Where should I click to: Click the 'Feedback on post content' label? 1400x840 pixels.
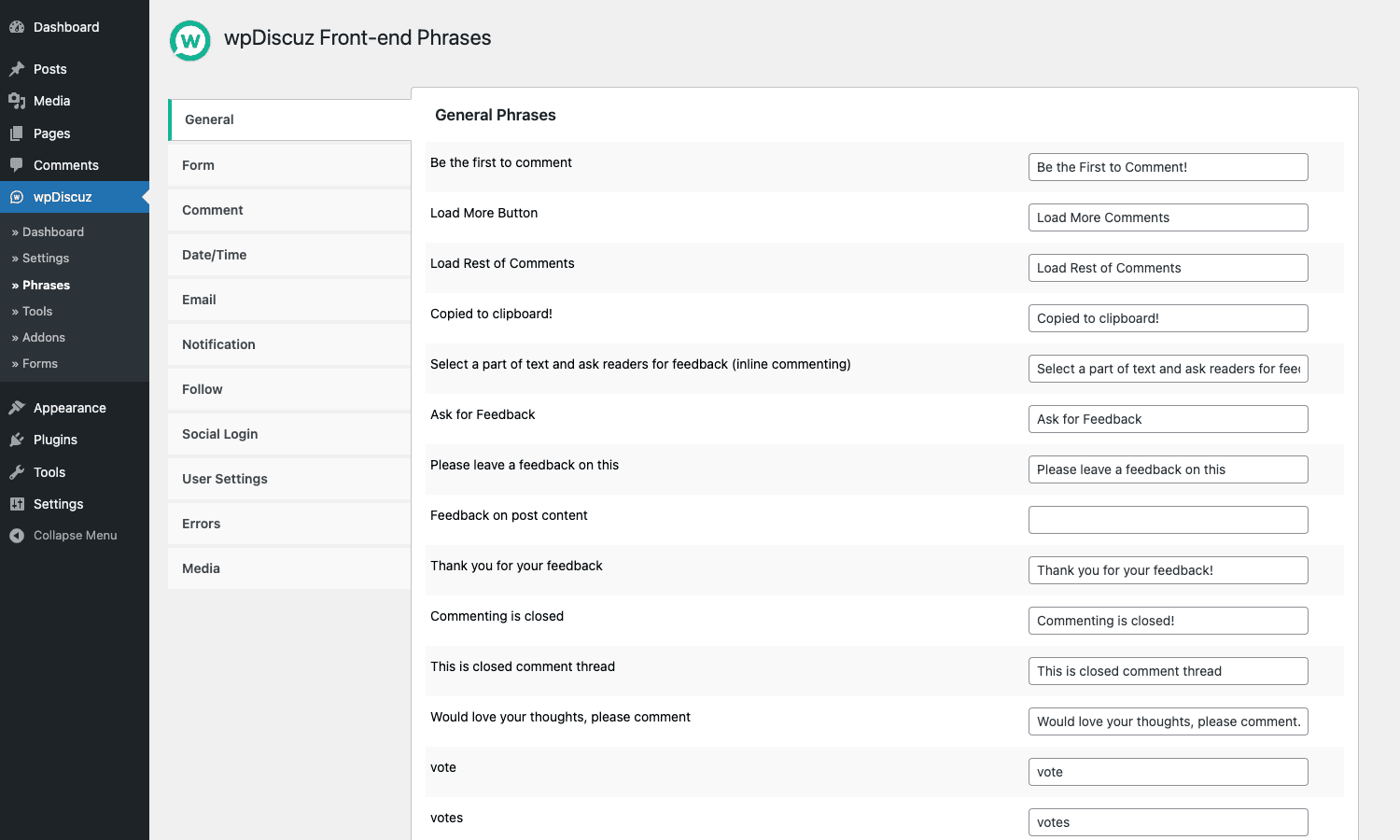[x=509, y=515]
